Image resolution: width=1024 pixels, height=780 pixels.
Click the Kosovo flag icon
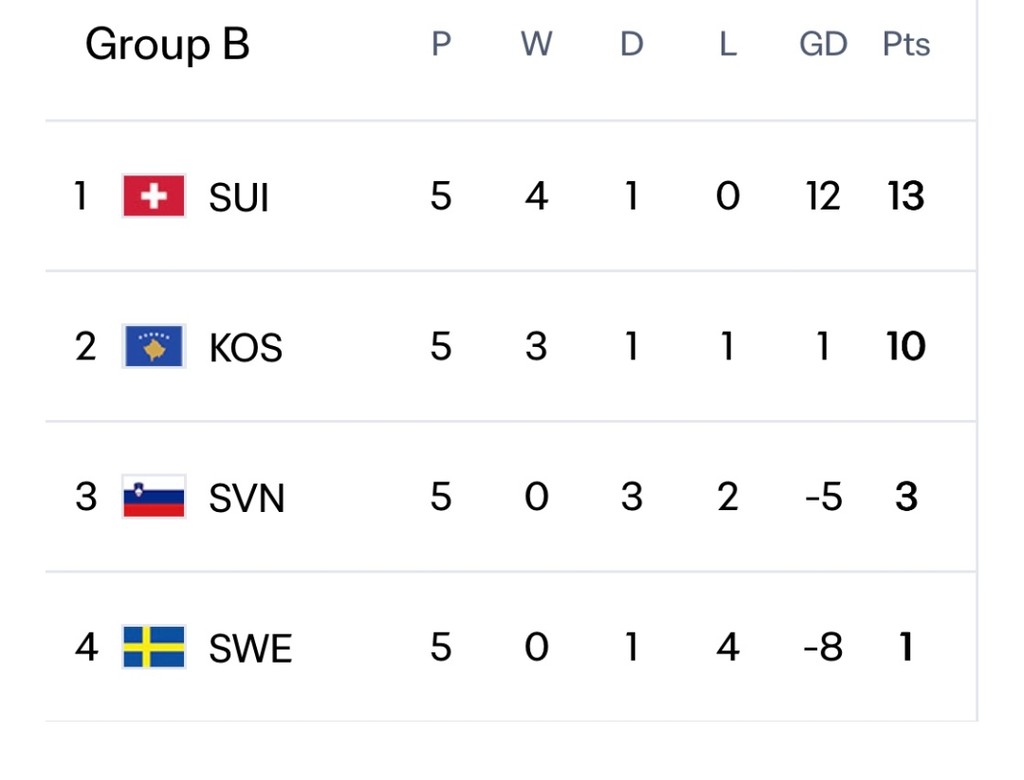154,346
